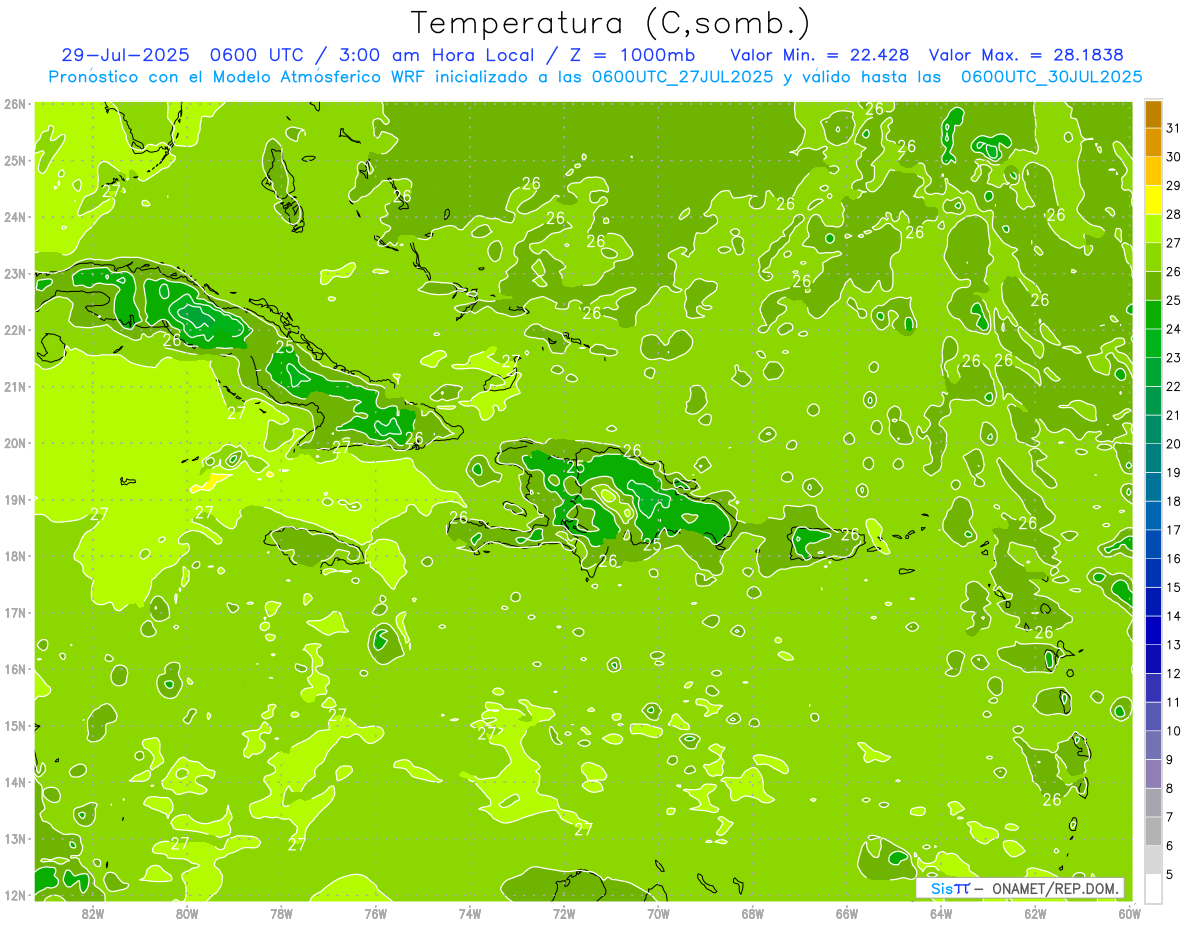The image size is (1200, 927).
Task: Click the colorbar scale label 18
Action: [x=1174, y=501]
